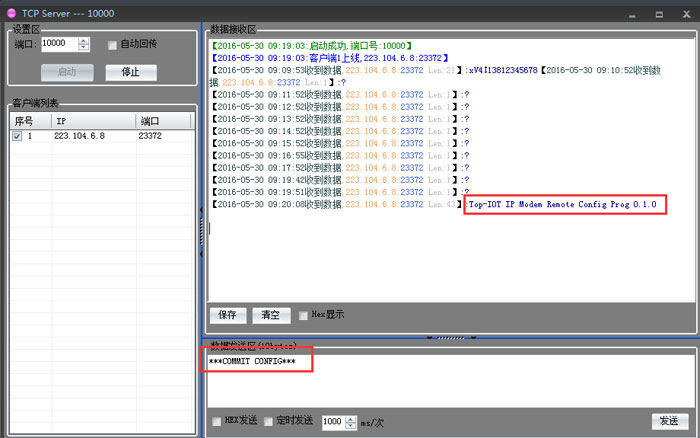This screenshot has width=700, height=438.
Task: Click the 发送 send button
Action: tap(669, 421)
